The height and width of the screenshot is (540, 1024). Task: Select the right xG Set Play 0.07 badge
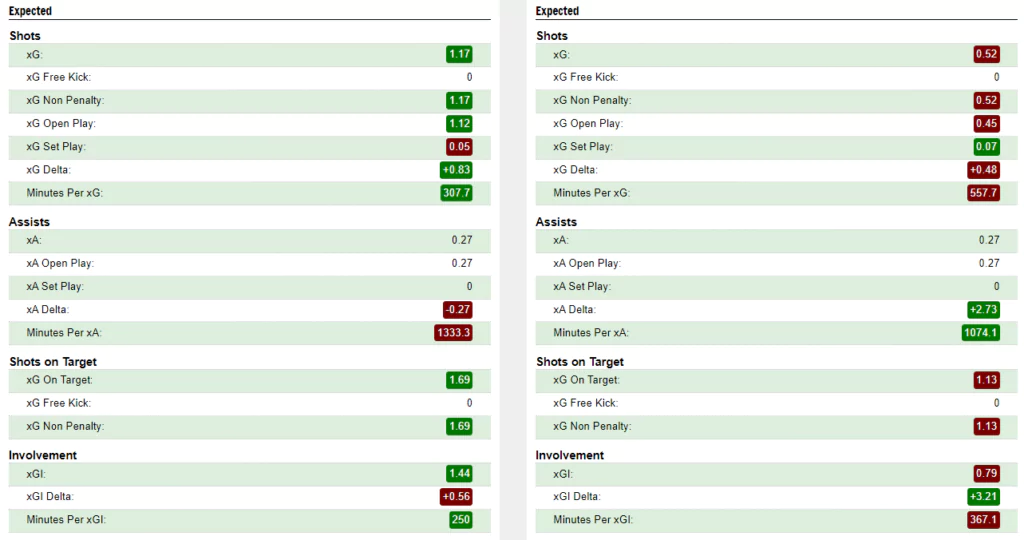(x=986, y=146)
